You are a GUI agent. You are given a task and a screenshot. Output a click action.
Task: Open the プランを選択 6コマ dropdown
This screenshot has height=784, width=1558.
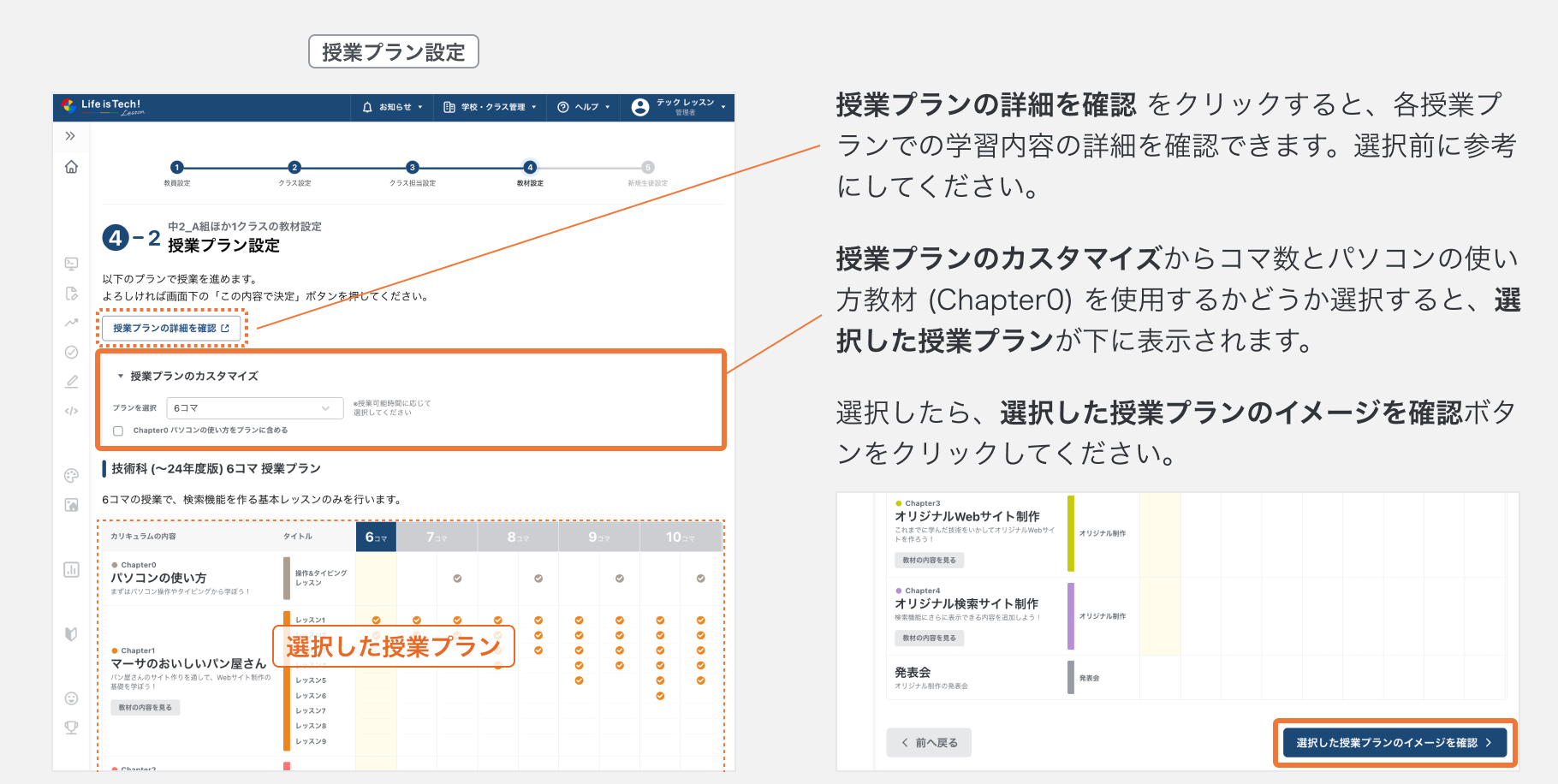253,408
